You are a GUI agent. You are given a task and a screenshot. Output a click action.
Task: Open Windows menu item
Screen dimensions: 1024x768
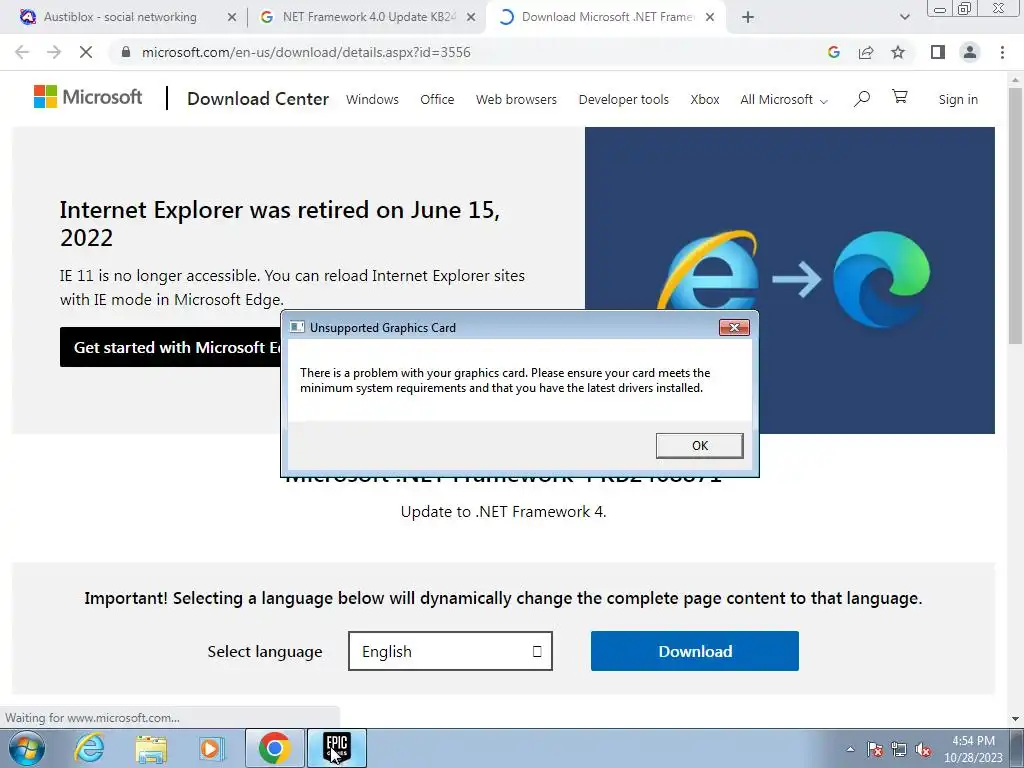point(372,99)
